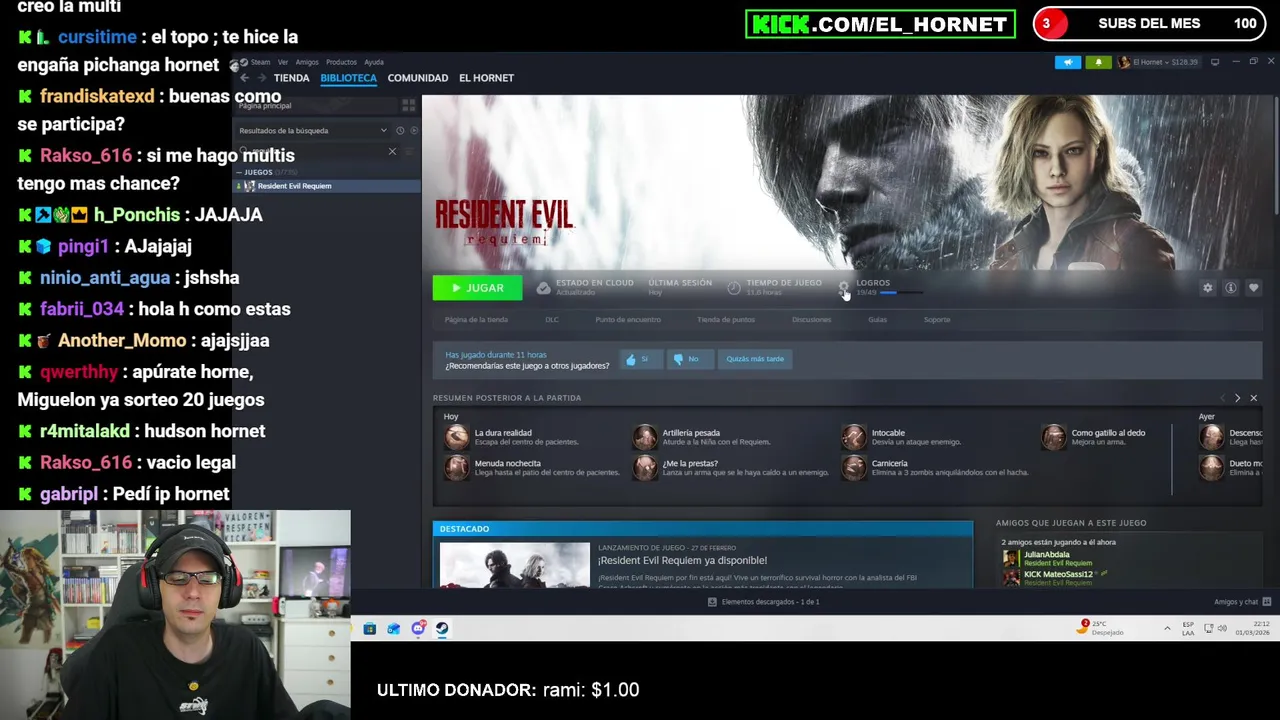This screenshot has height=720, width=1280.
Task: Launch the game with the green JUGAR button
Action: pos(477,288)
